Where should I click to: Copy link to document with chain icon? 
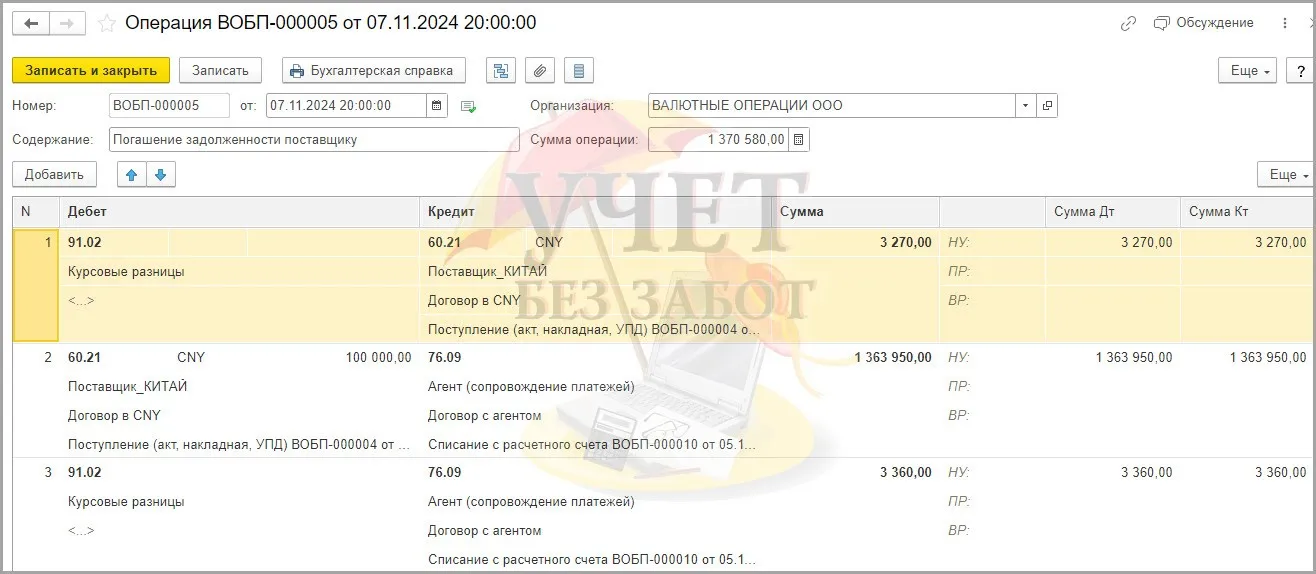click(x=1129, y=23)
